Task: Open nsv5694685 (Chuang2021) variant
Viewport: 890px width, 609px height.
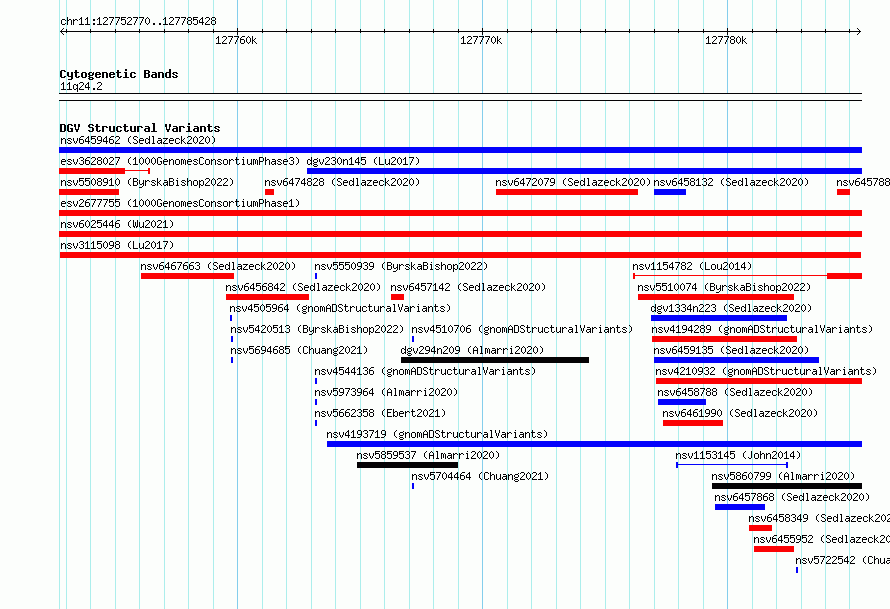Action: [x=299, y=350]
